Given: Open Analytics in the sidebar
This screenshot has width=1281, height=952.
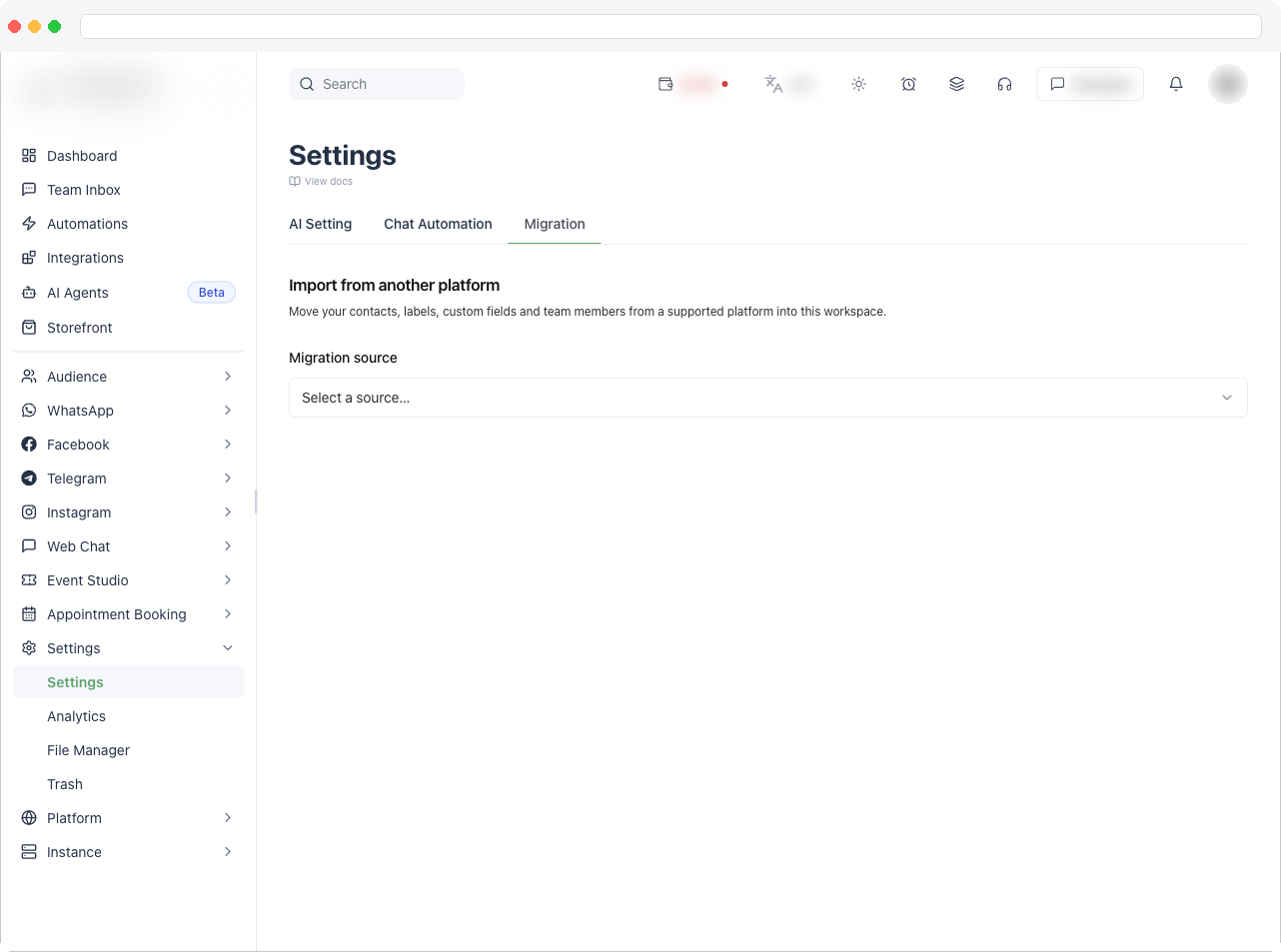Looking at the screenshot, I should (77, 716).
